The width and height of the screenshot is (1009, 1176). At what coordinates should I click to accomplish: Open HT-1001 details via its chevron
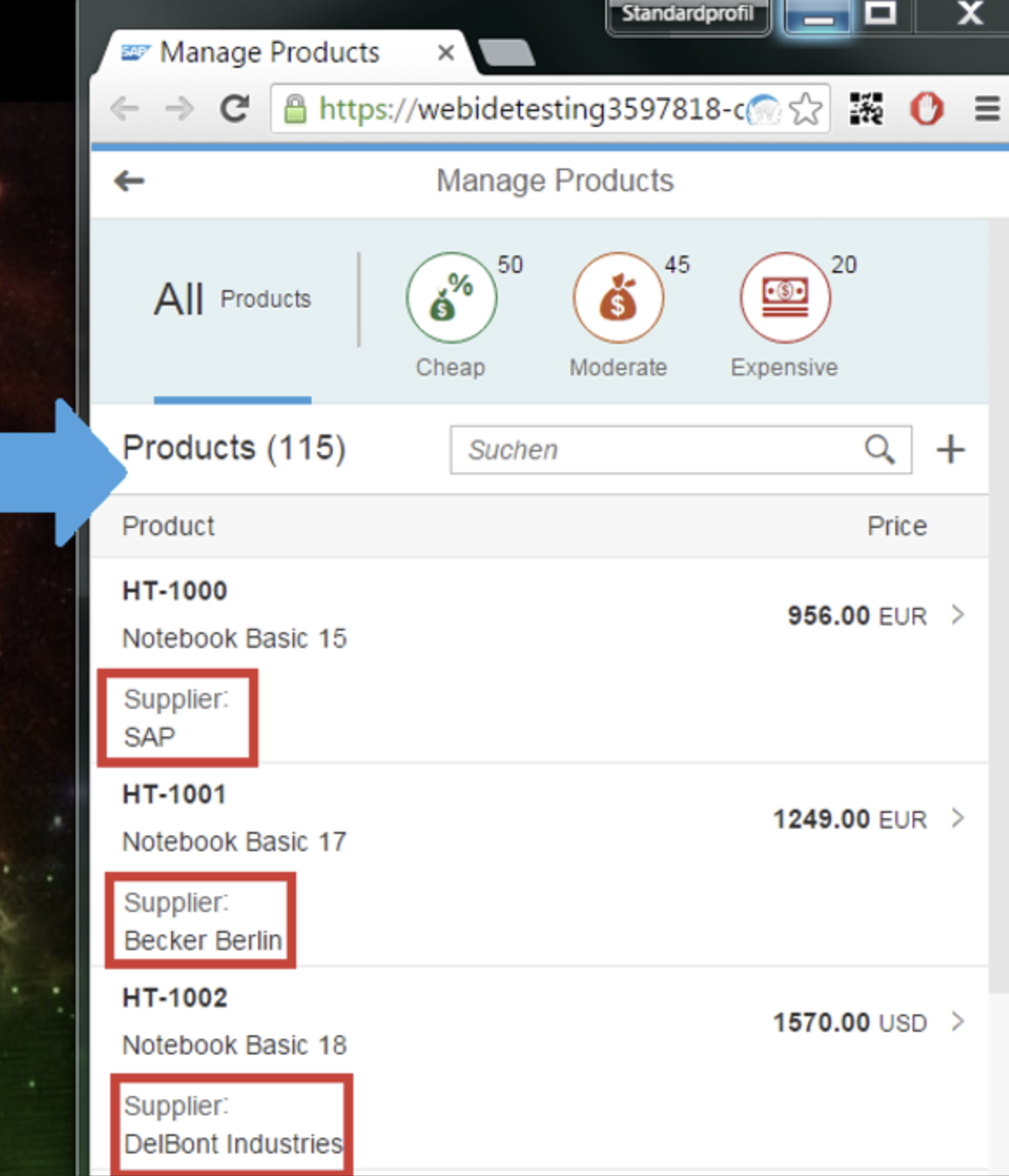(x=958, y=818)
